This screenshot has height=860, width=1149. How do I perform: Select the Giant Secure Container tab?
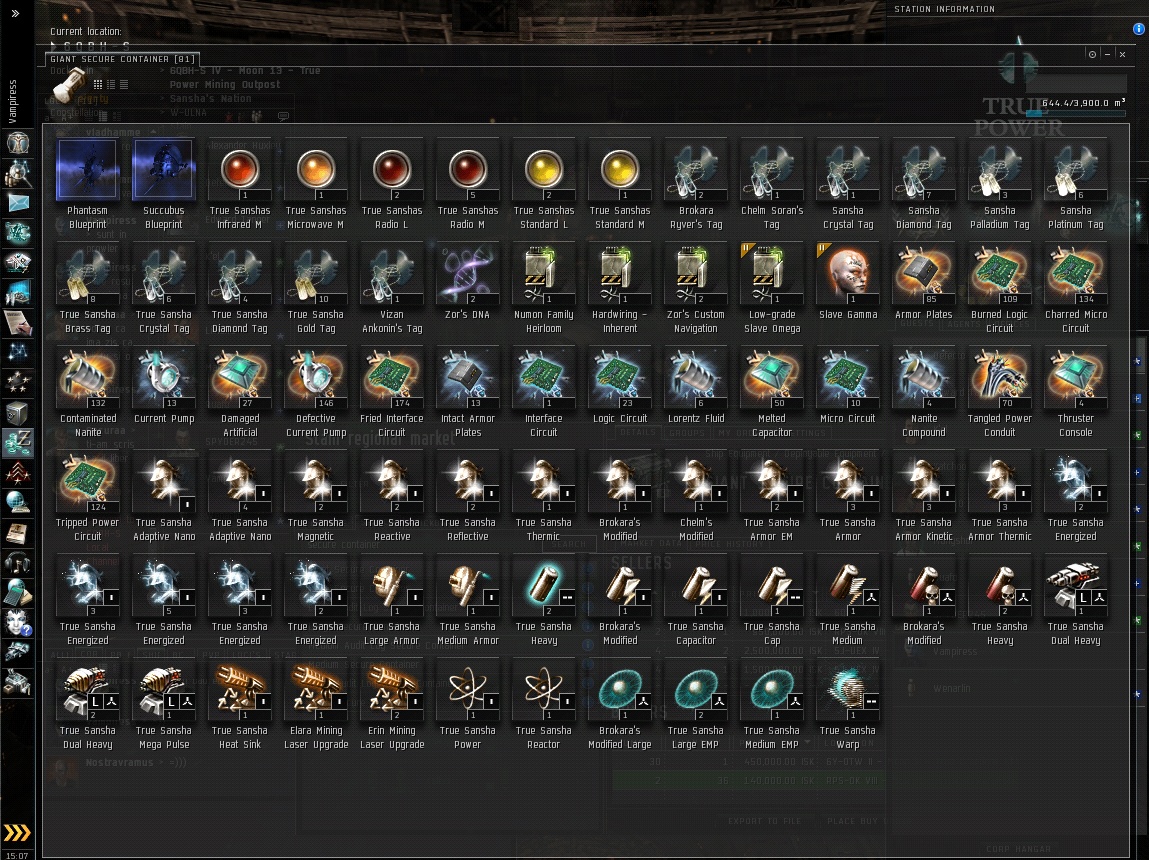click(122, 59)
